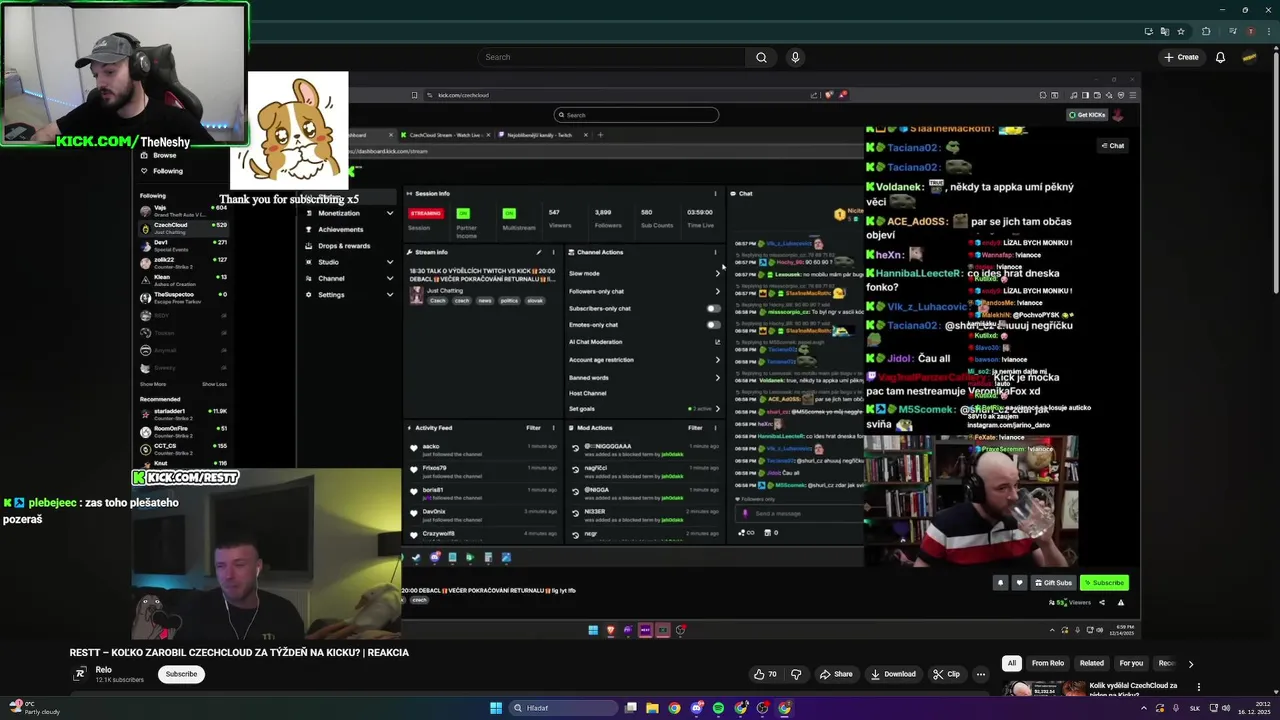Open the Set goals chevron
The height and width of the screenshot is (720, 1280).
[717, 408]
